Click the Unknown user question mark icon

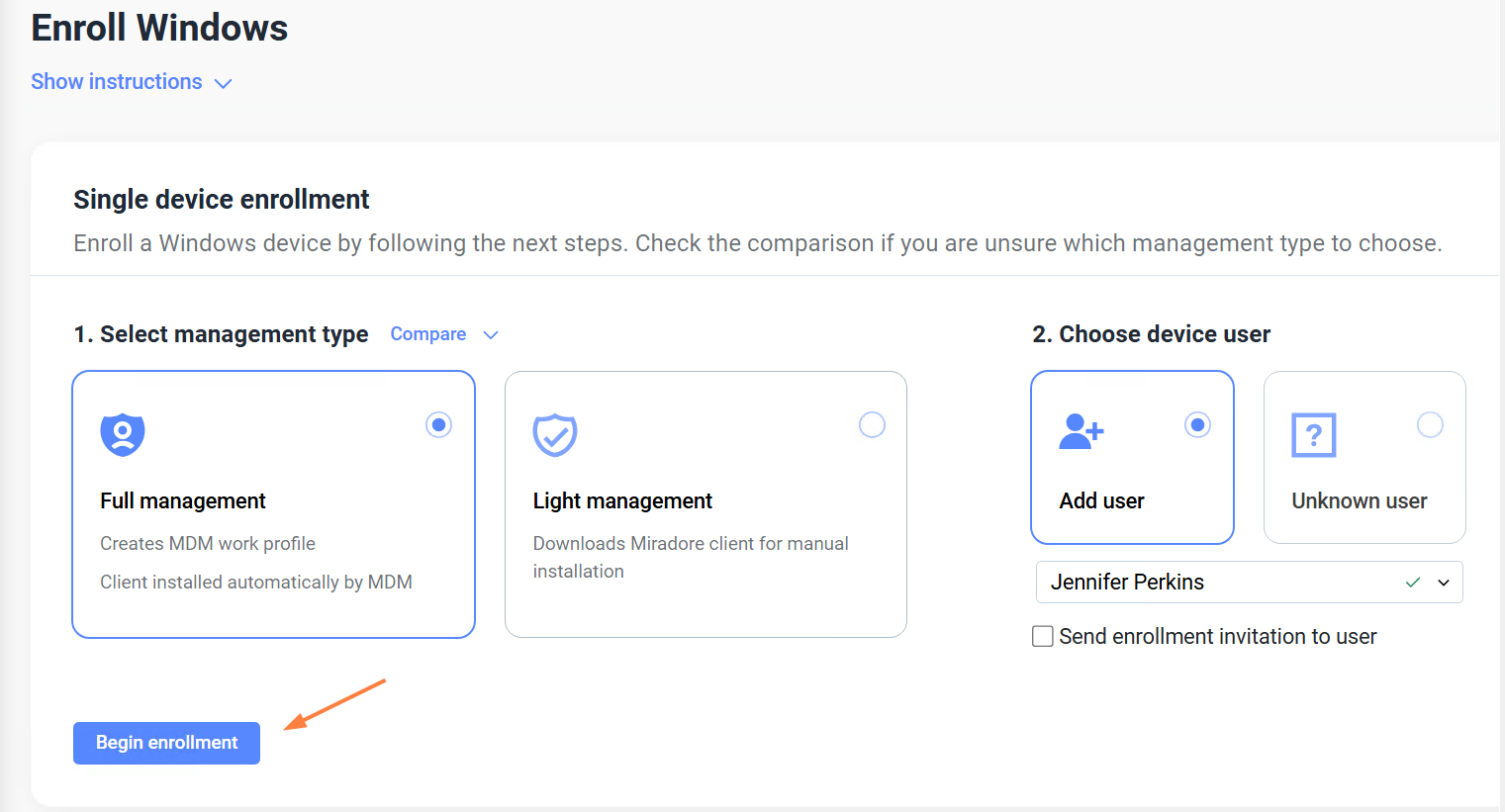point(1314,435)
